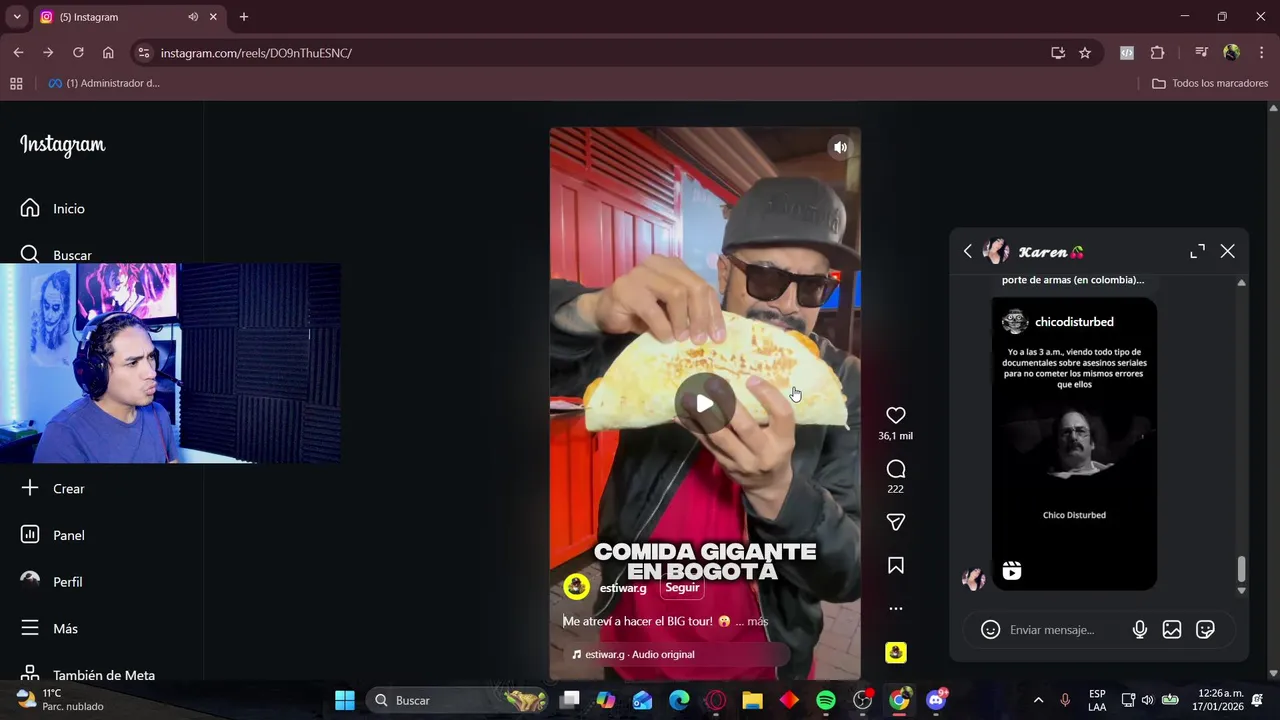Reload the page in browser
This screenshot has height=720, width=1280.
click(78, 53)
